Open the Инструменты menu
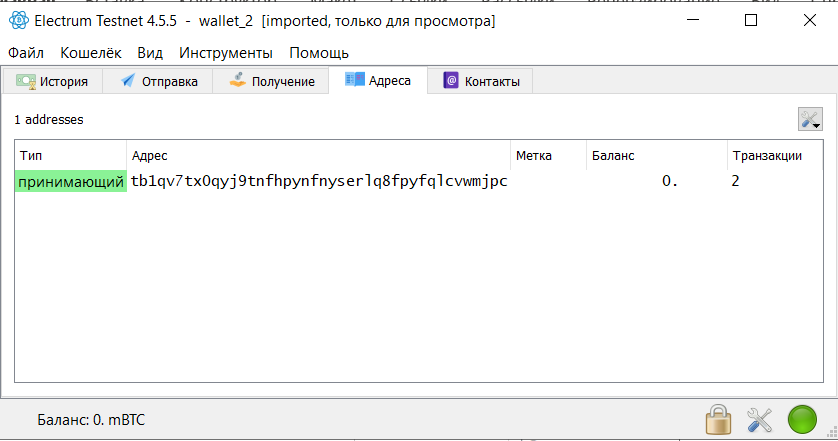 point(226,53)
